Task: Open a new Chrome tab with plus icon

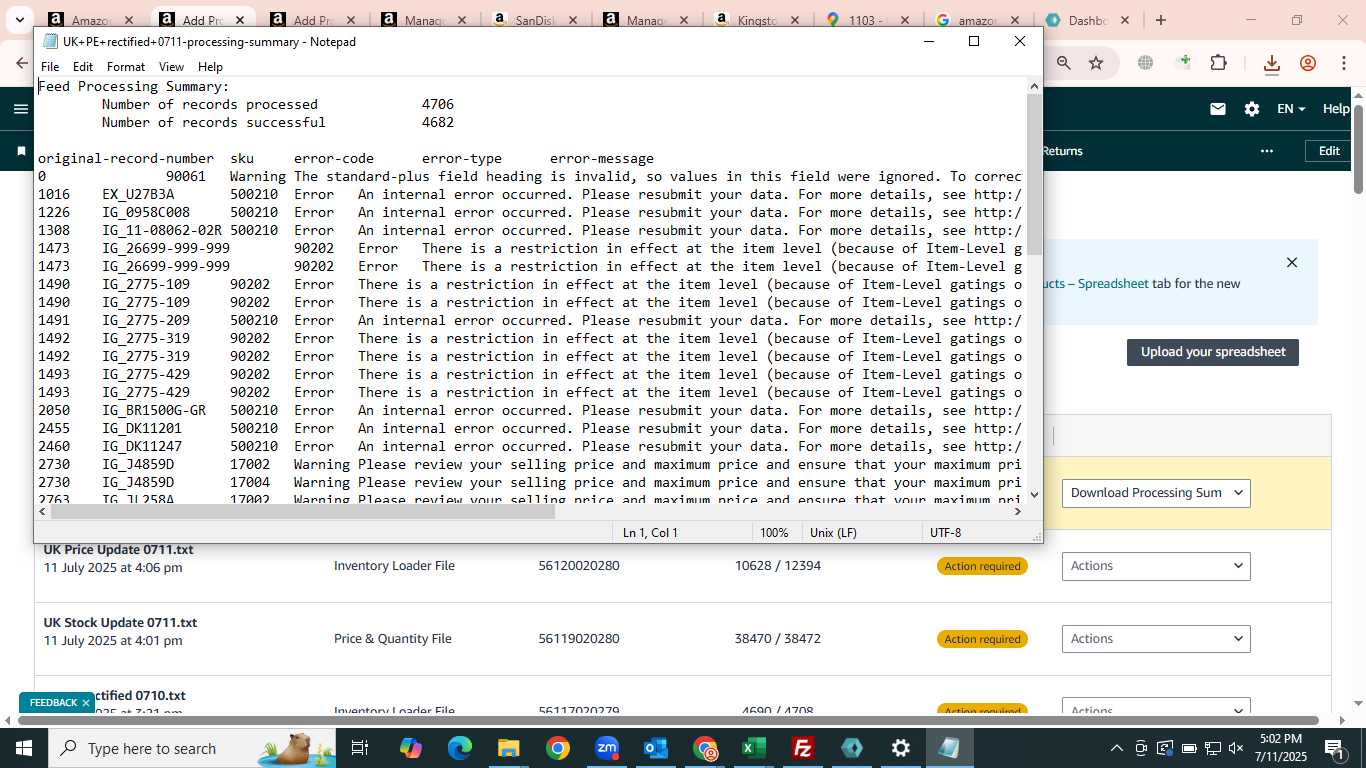Action: point(1160,20)
